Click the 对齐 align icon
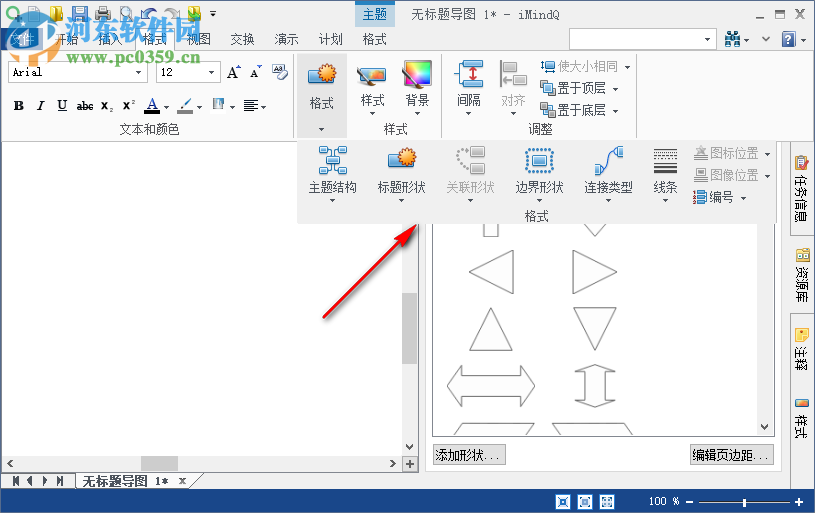The height and width of the screenshot is (513, 815). 513,75
